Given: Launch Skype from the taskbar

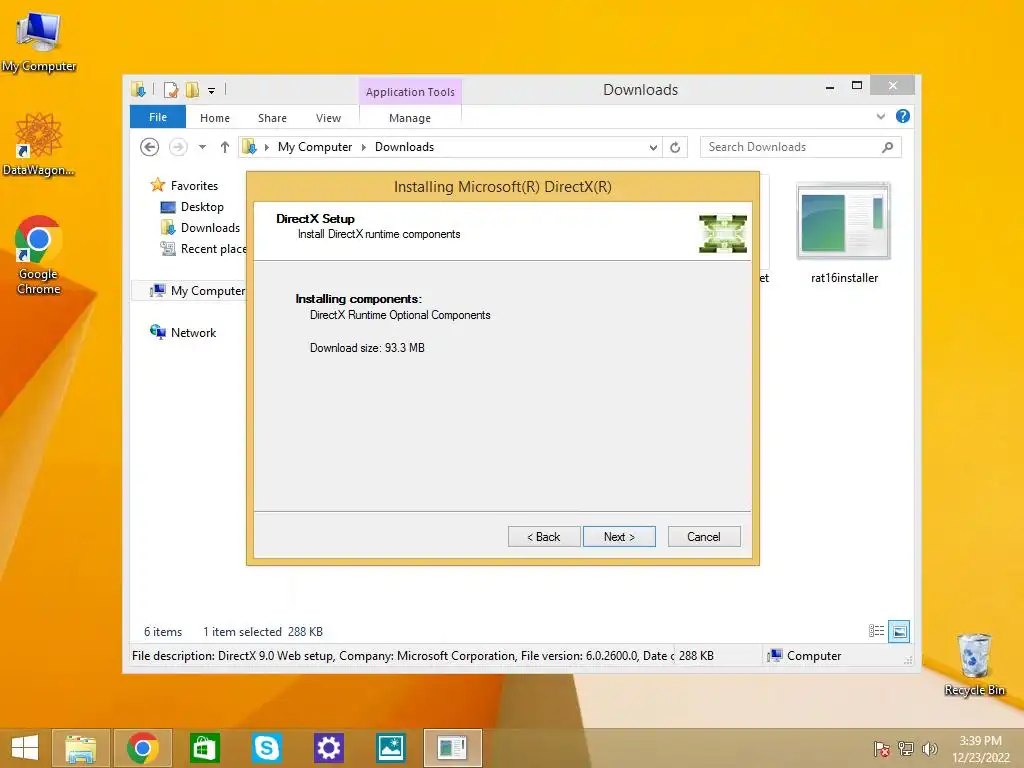Looking at the screenshot, I should click(x=266, y=748).
